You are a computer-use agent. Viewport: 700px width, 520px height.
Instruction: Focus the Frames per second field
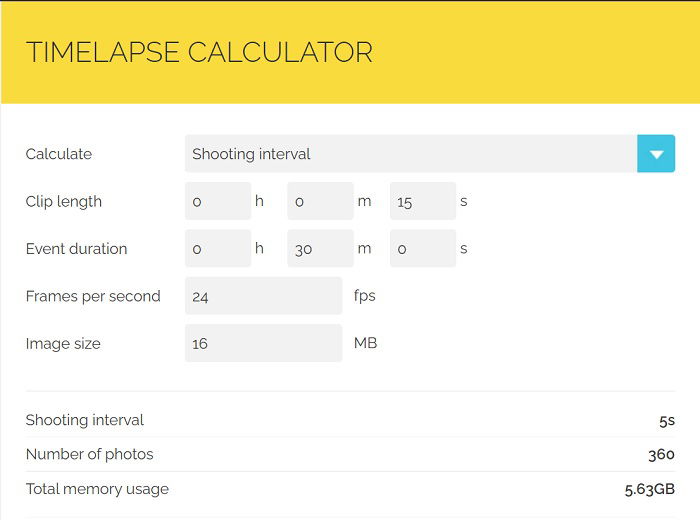[x=263, y=296]
